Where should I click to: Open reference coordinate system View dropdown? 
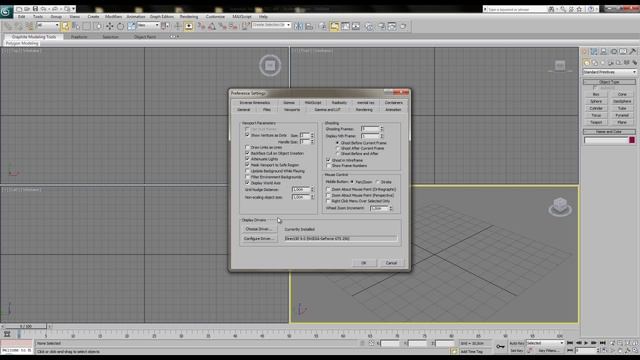[148, 25]
